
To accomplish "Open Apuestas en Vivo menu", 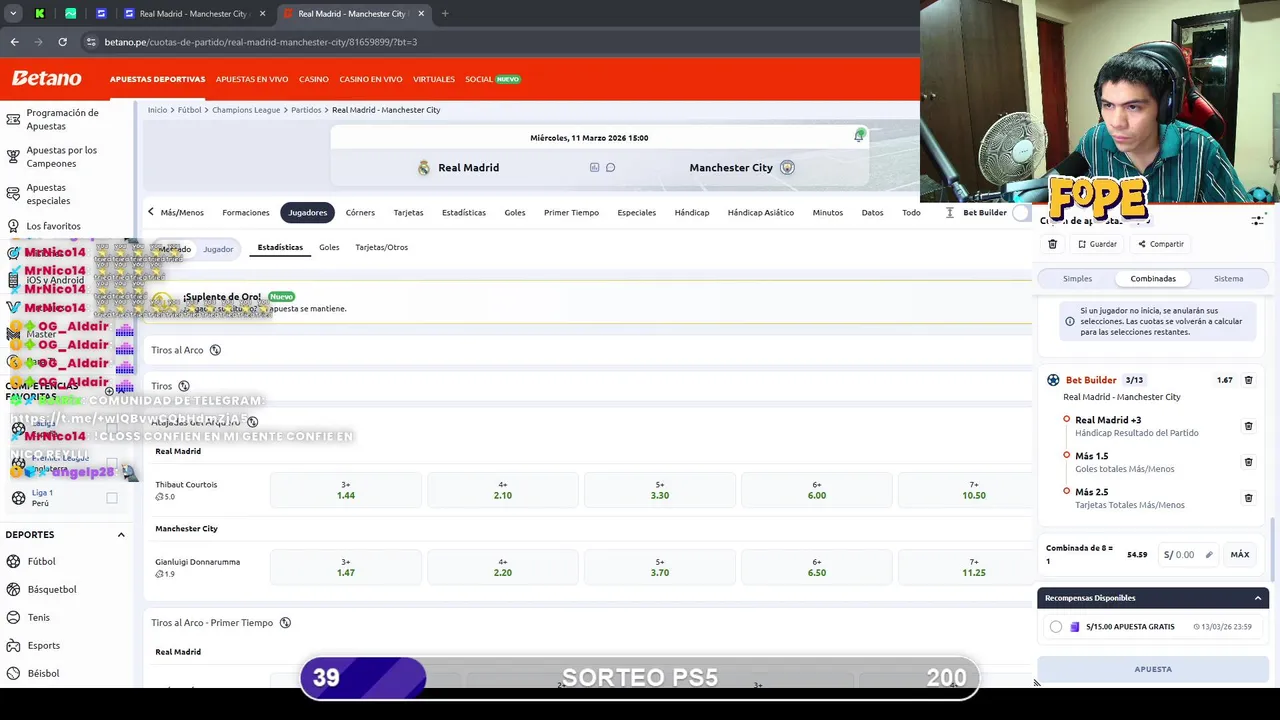I will (252, 79).
